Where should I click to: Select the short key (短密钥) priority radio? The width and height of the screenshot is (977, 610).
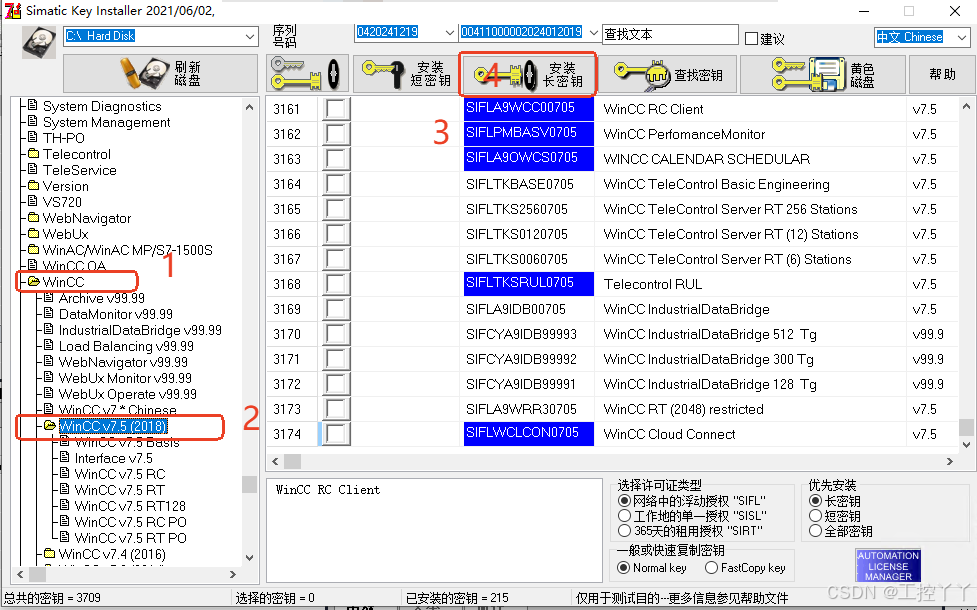(815, 516)
